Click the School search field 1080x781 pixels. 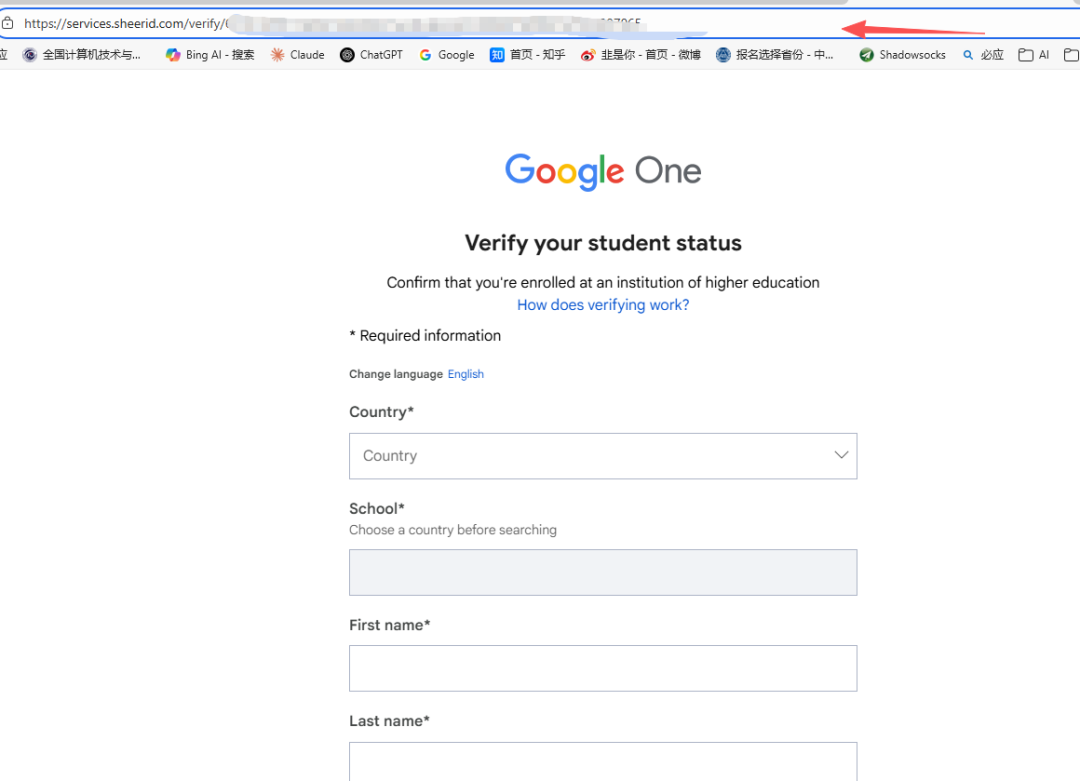(x=602, y=572)
